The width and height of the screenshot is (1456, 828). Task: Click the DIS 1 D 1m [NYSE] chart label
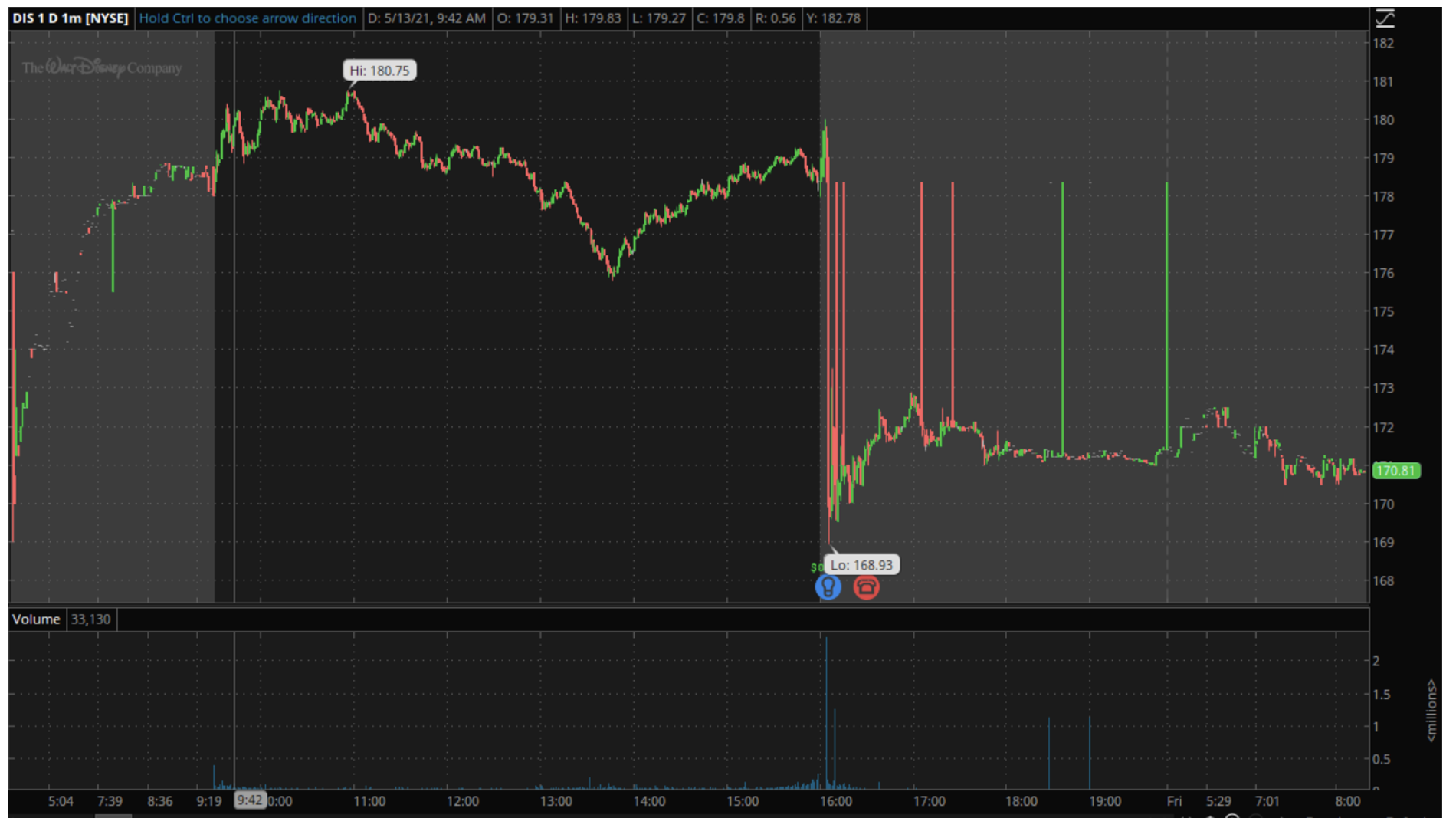coord(70,18)
